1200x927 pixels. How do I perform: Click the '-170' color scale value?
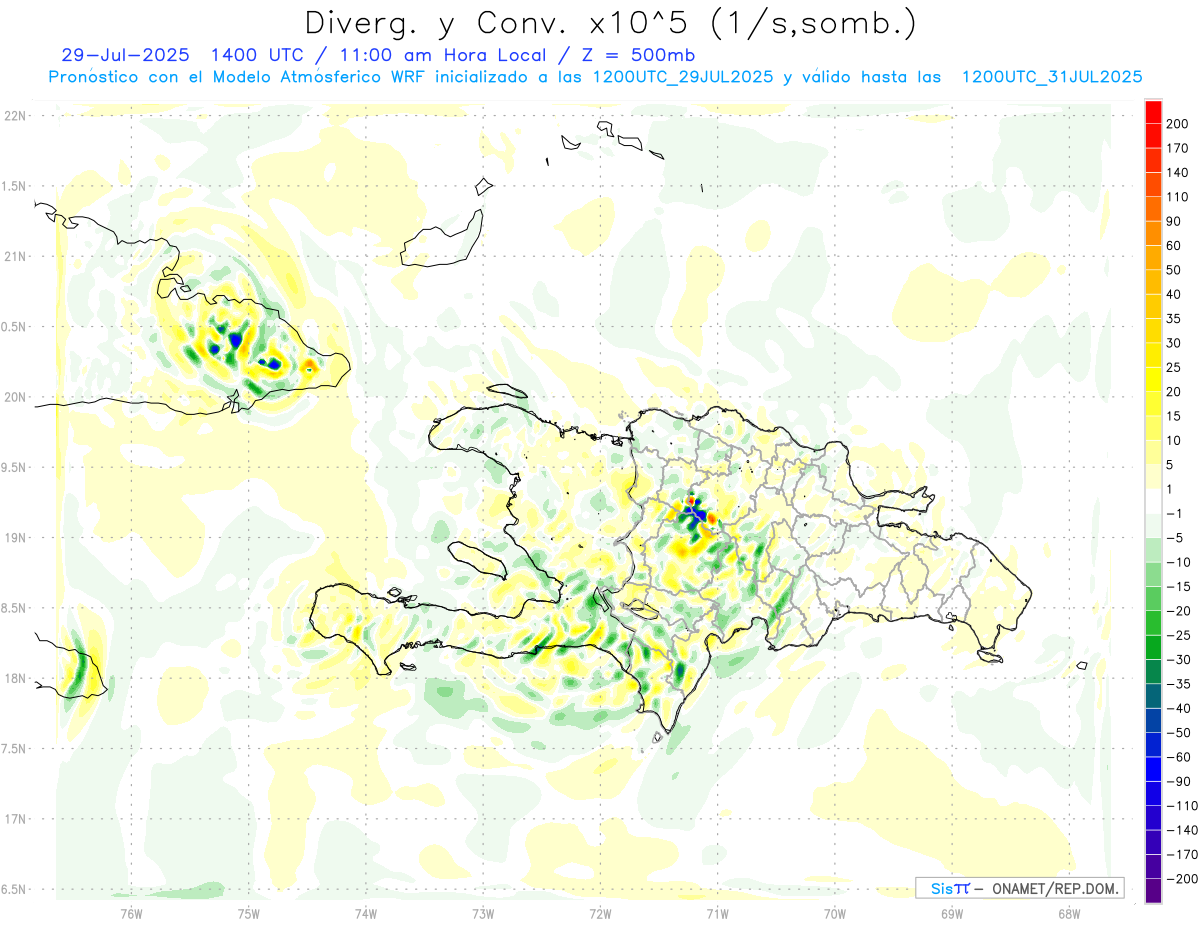point(1181,854)
